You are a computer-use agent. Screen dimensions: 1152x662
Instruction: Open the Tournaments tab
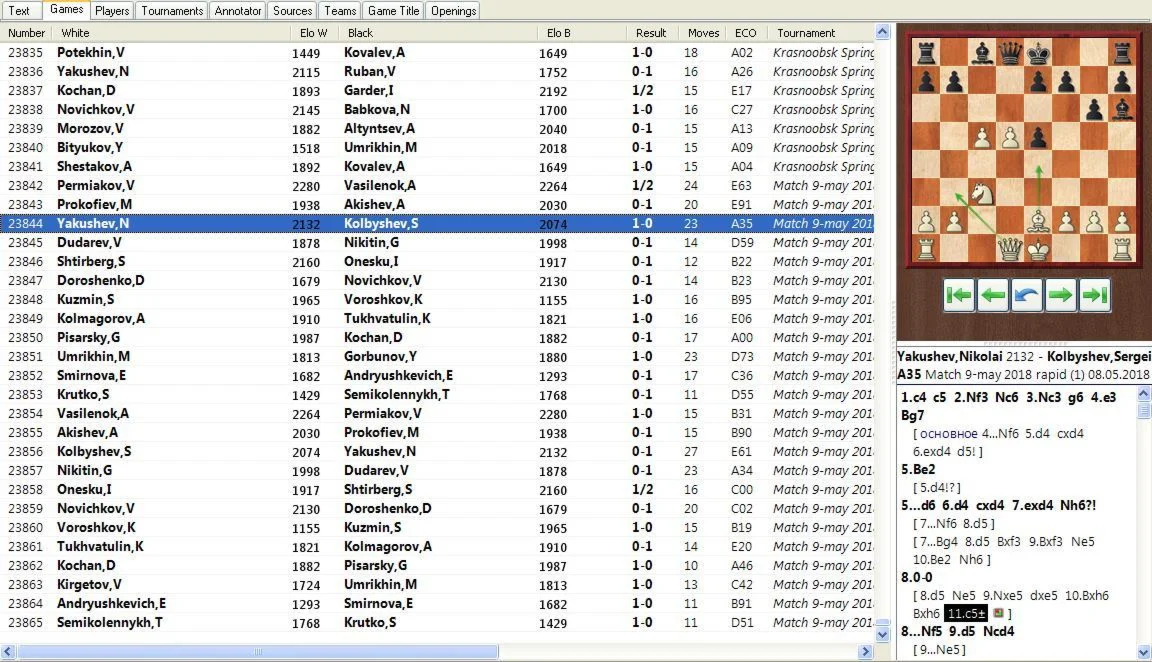(x=172, y=11)
